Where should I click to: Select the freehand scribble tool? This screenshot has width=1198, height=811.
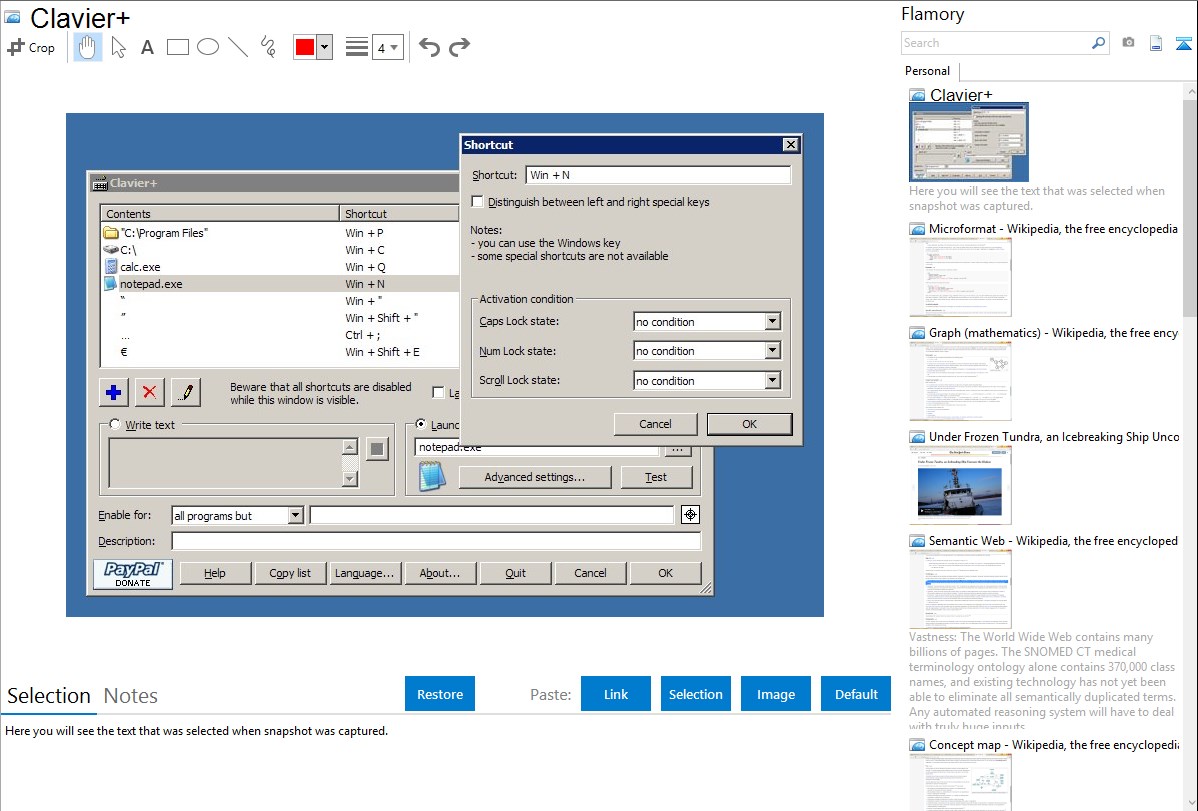[268, 47]
